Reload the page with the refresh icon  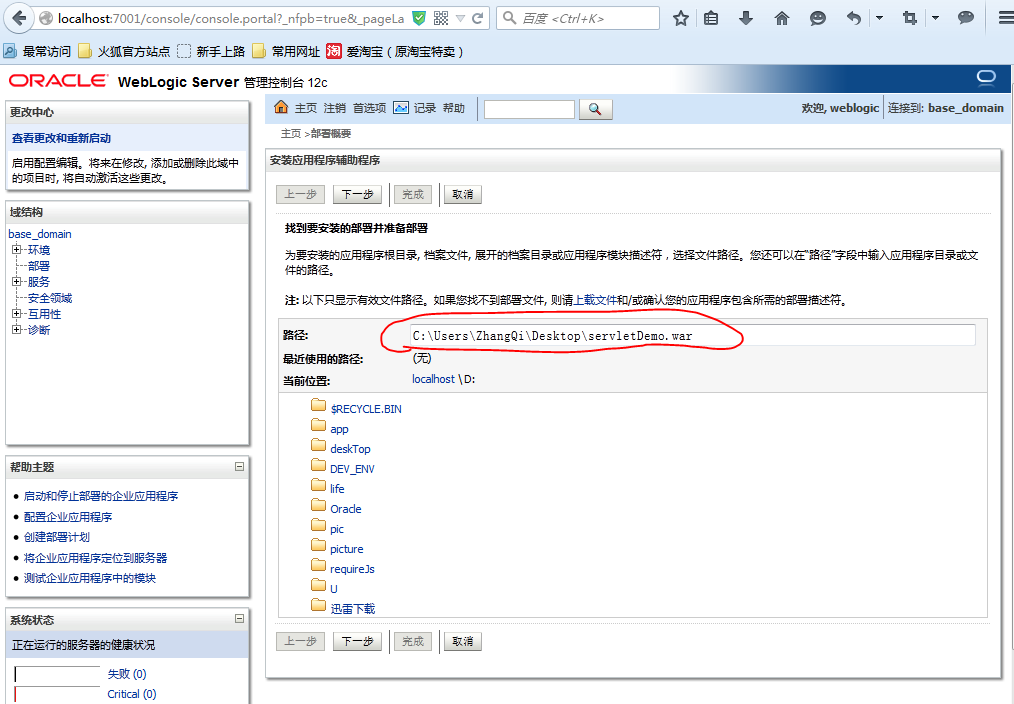tap(477, 18)
